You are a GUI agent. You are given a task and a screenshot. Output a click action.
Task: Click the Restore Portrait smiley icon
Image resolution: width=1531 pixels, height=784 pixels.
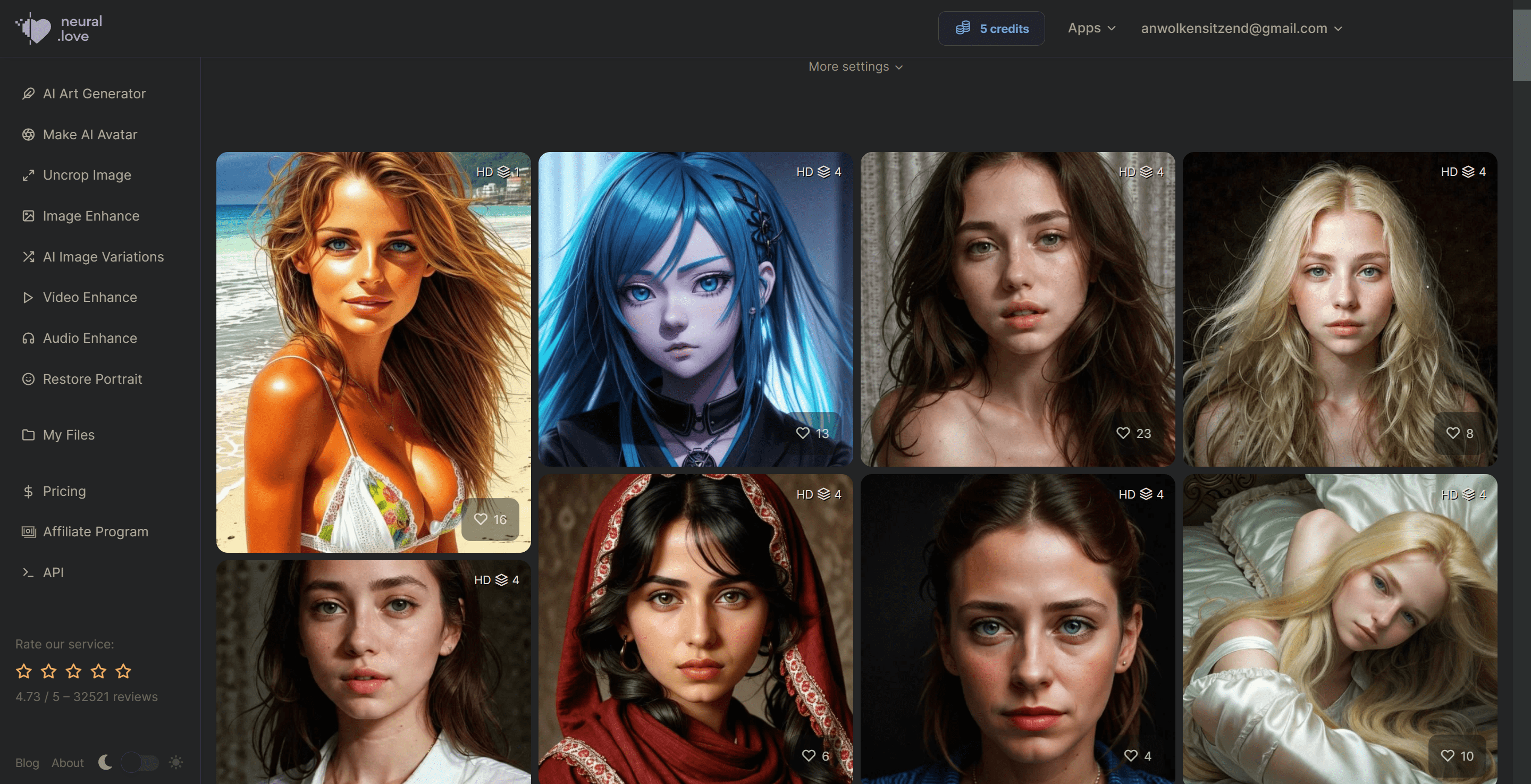(x=28, y=379)
